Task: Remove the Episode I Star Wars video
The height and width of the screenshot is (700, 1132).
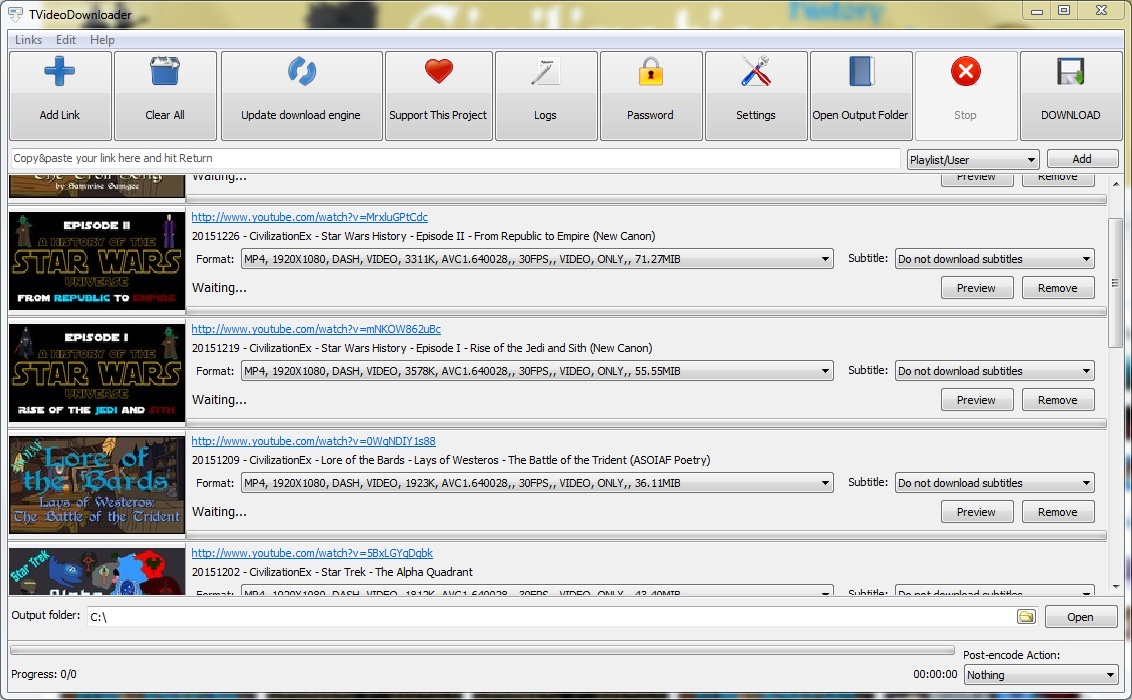Action: click(1058, 400)
